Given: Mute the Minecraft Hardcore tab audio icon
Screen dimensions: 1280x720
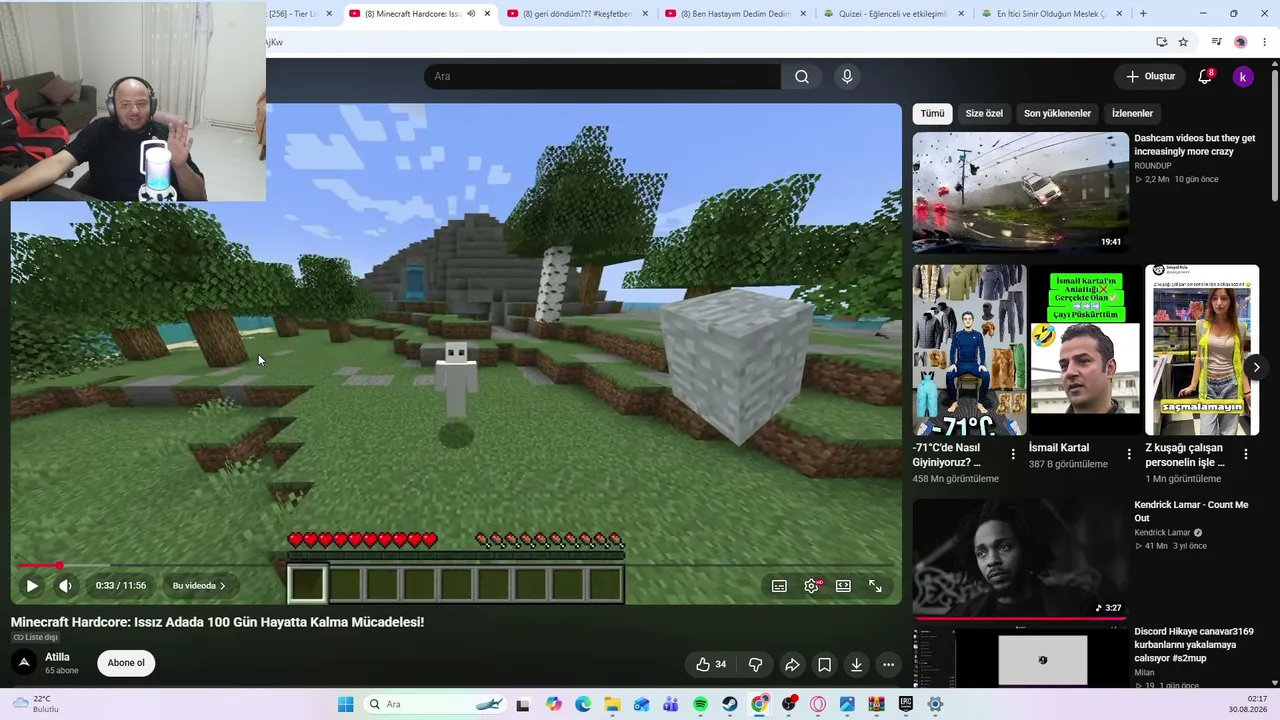Looking at the screenshot, I should [x=471, y=14].
